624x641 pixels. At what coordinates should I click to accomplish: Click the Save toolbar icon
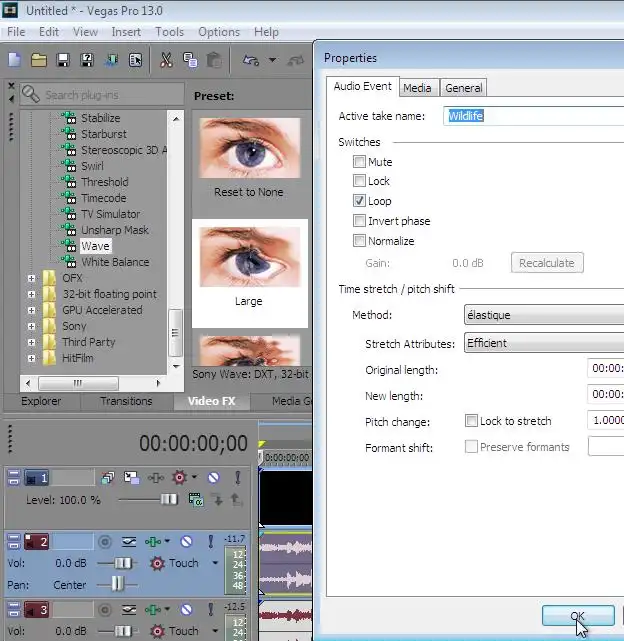coord(63,60)
